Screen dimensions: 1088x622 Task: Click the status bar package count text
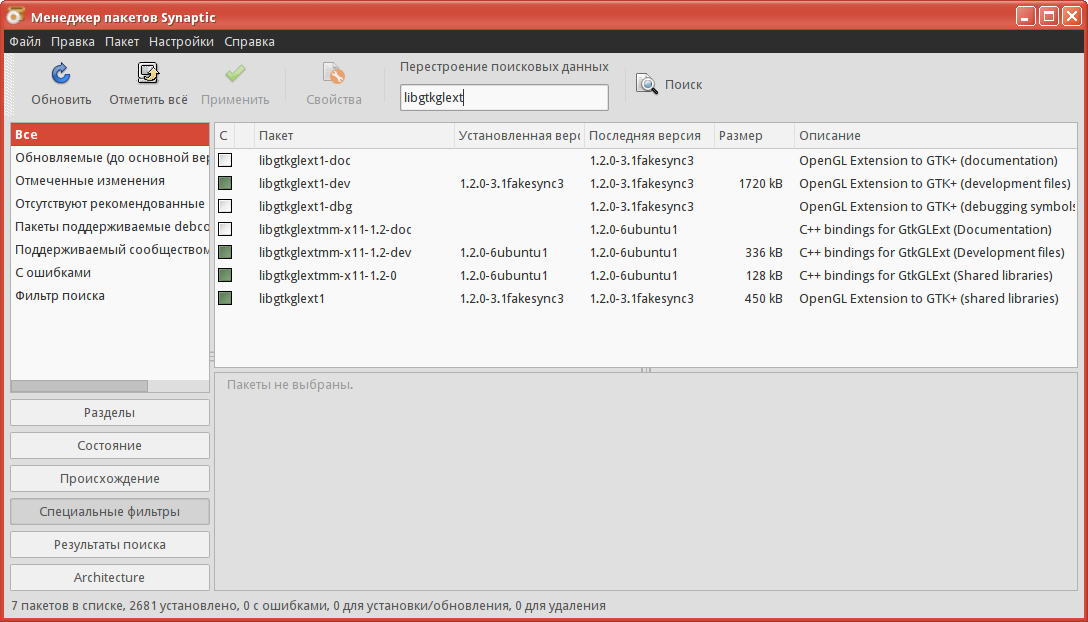(x=308, y=606)
